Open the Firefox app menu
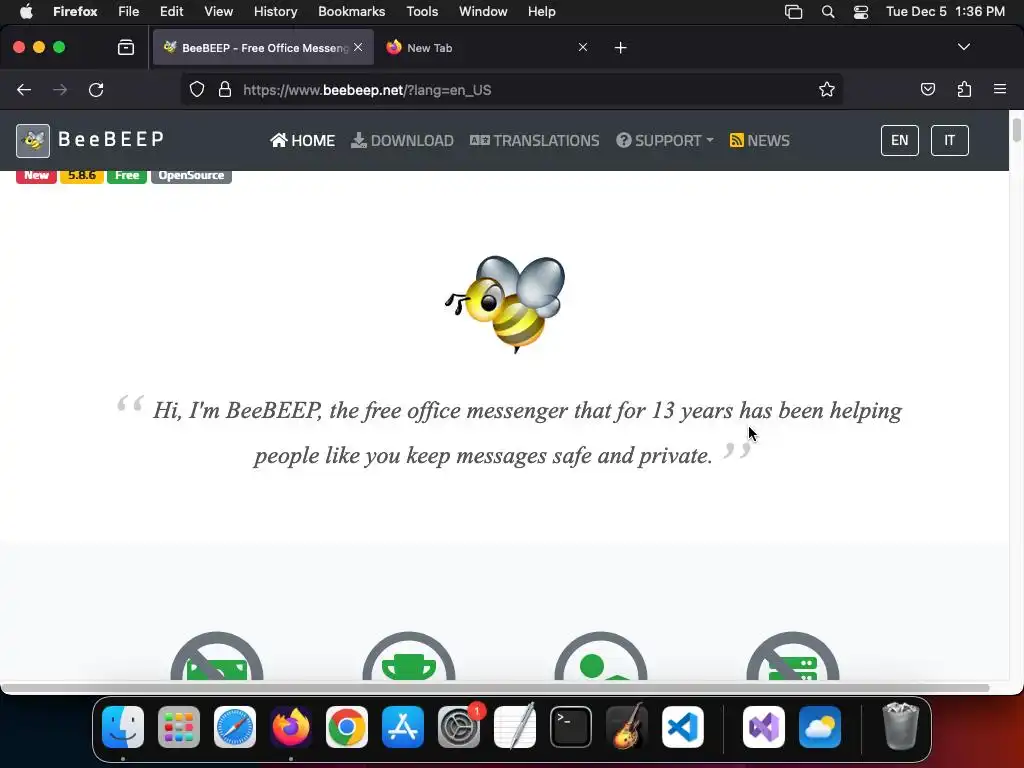Screen dimensions: 1024x768 [x=75, y=11]
